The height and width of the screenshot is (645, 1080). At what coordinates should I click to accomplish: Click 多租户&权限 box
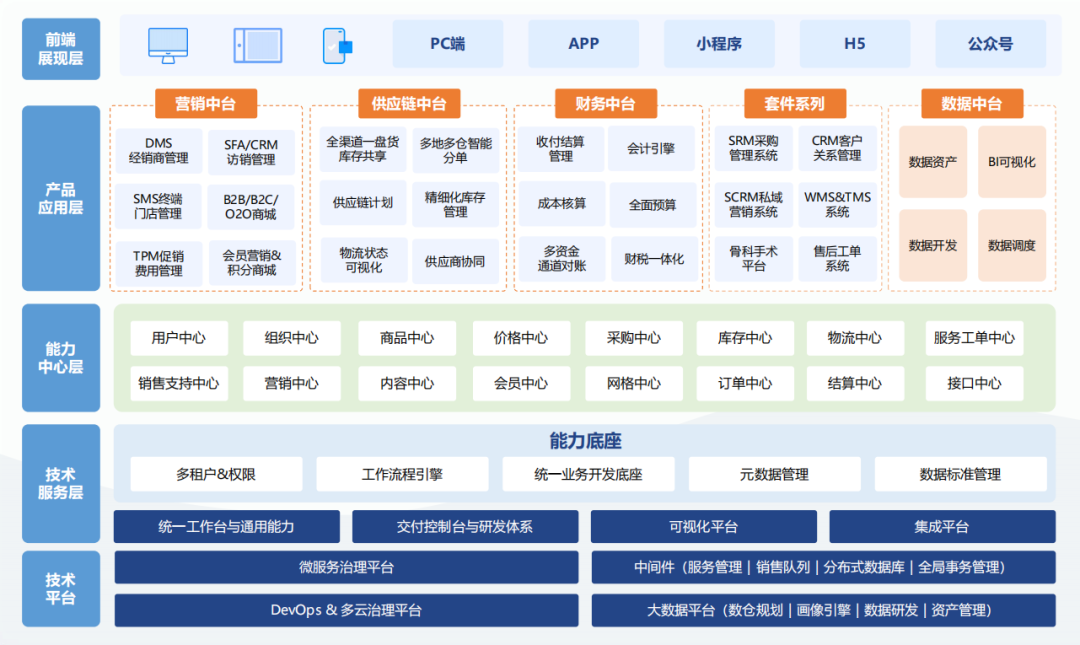point(216,474)
